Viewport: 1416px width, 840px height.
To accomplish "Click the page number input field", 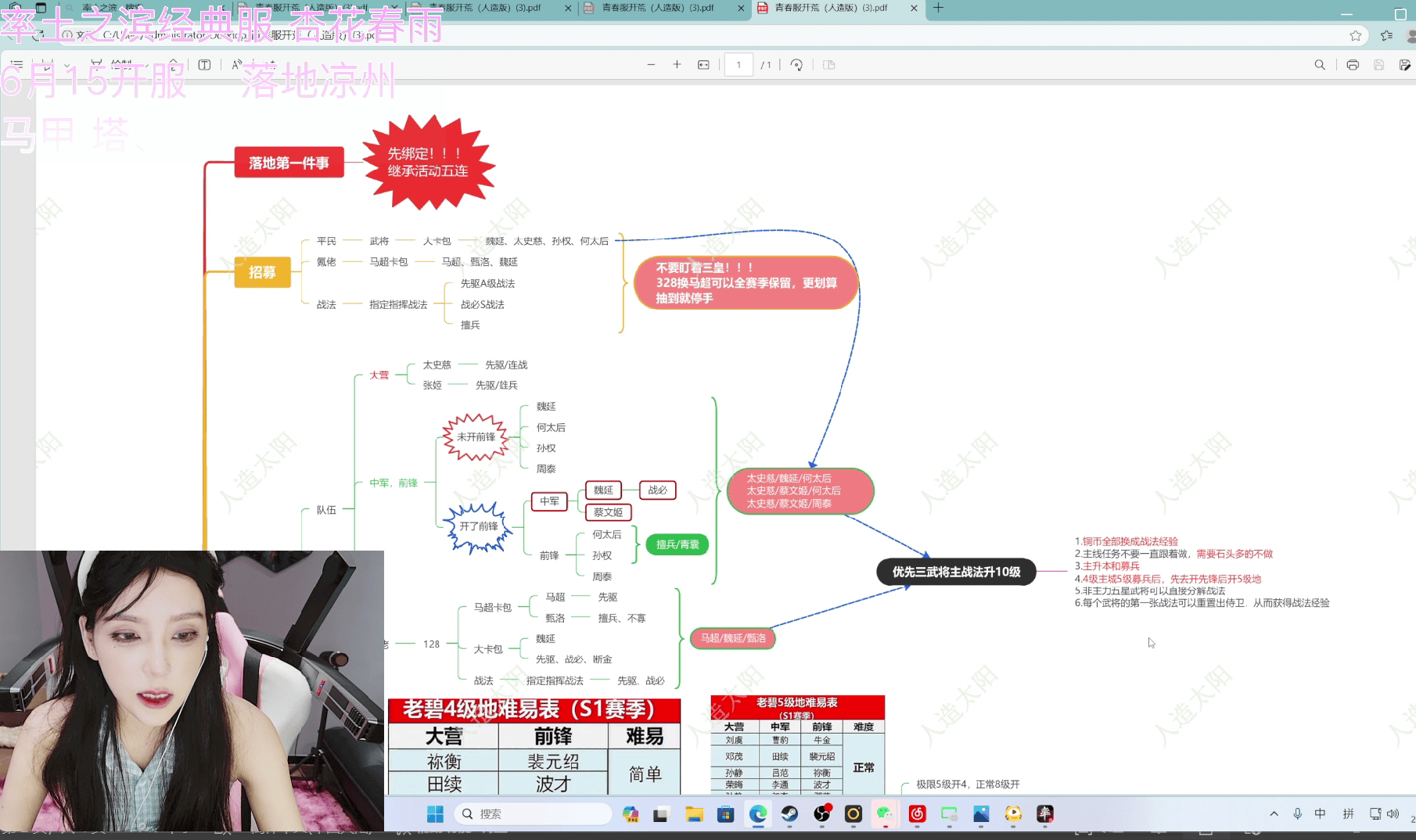I will pos(739,64).
